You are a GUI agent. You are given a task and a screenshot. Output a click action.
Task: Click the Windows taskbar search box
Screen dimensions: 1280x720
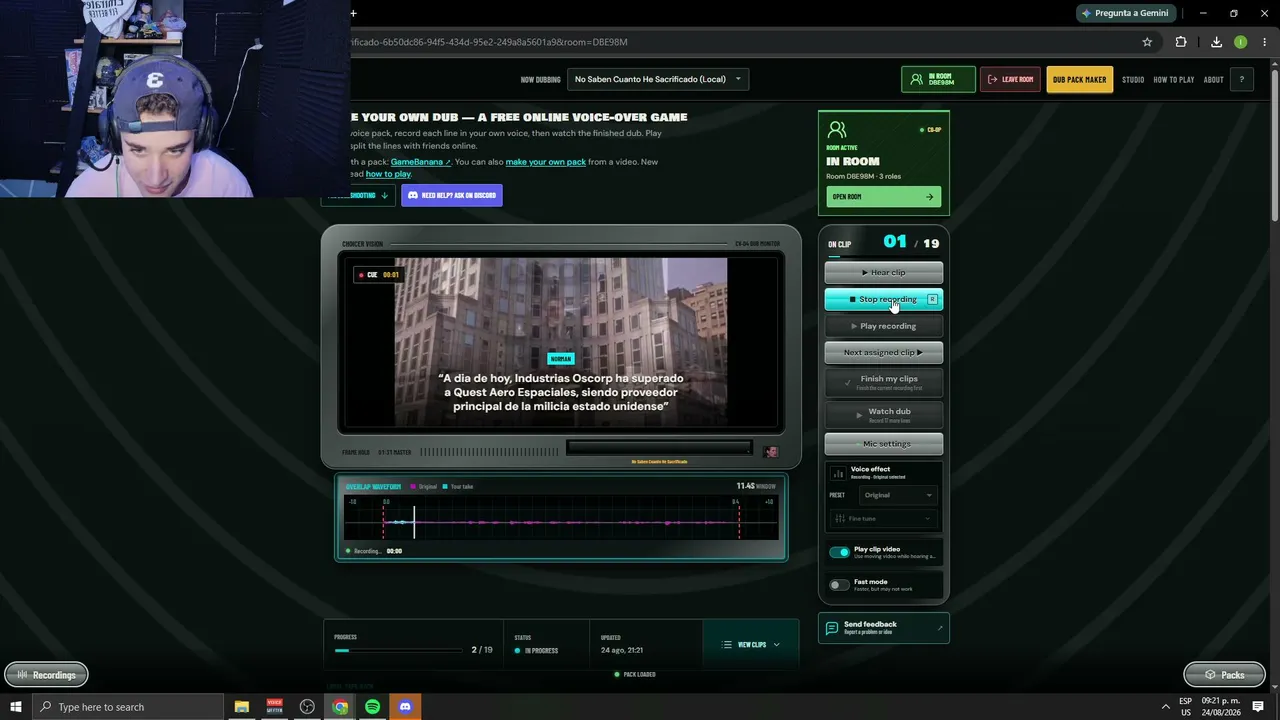[127, 707]
